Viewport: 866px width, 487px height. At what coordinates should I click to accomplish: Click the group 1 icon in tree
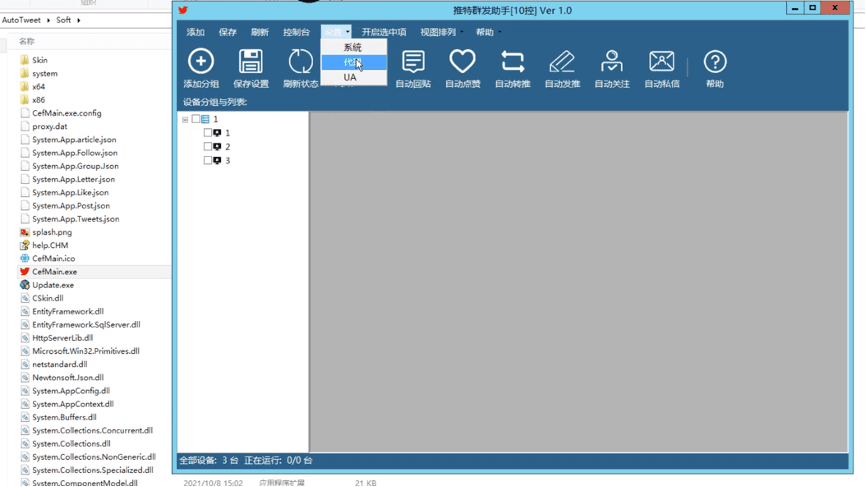[x=205, y=119]
